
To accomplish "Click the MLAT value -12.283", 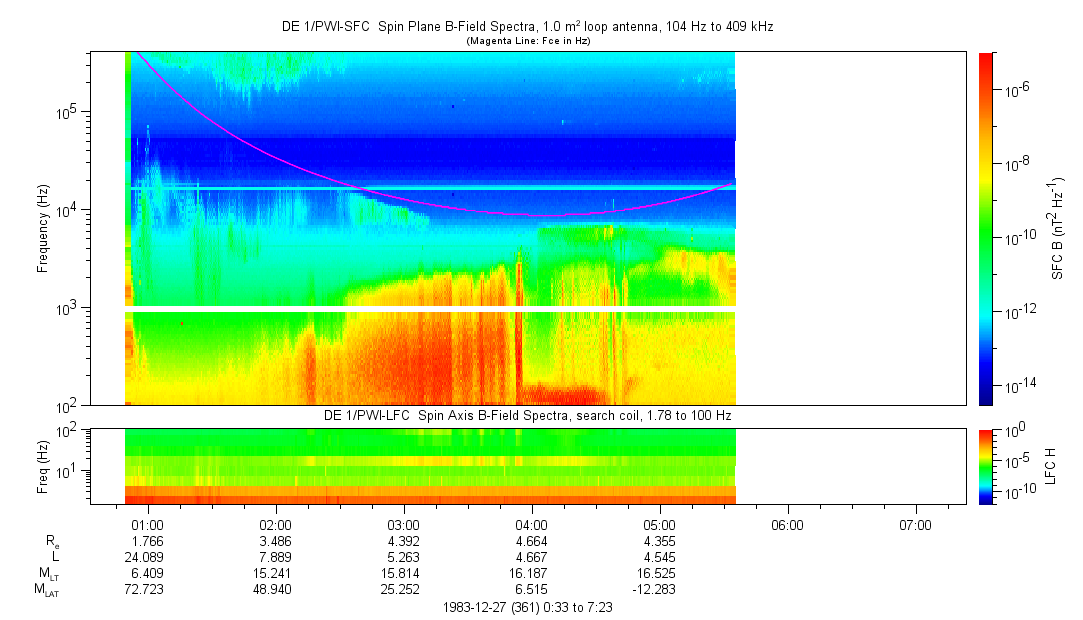I will [660, 590].
